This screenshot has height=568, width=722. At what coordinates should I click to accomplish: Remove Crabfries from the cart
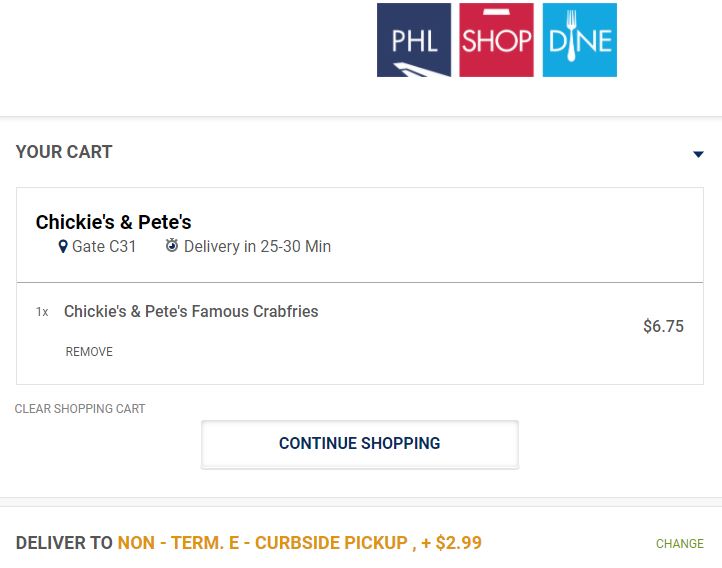click(89, 352)
